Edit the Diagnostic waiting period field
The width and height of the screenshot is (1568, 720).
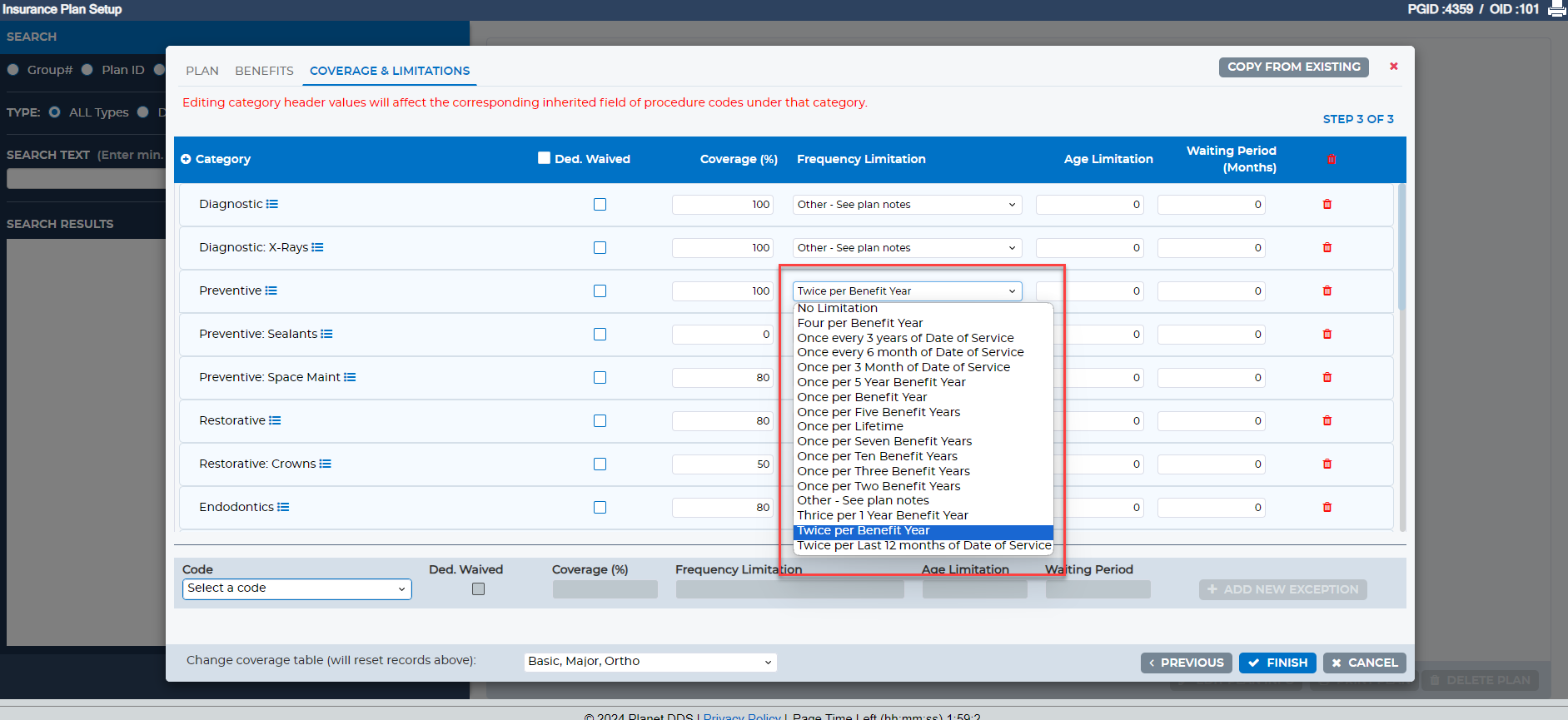pos(1211,204)
